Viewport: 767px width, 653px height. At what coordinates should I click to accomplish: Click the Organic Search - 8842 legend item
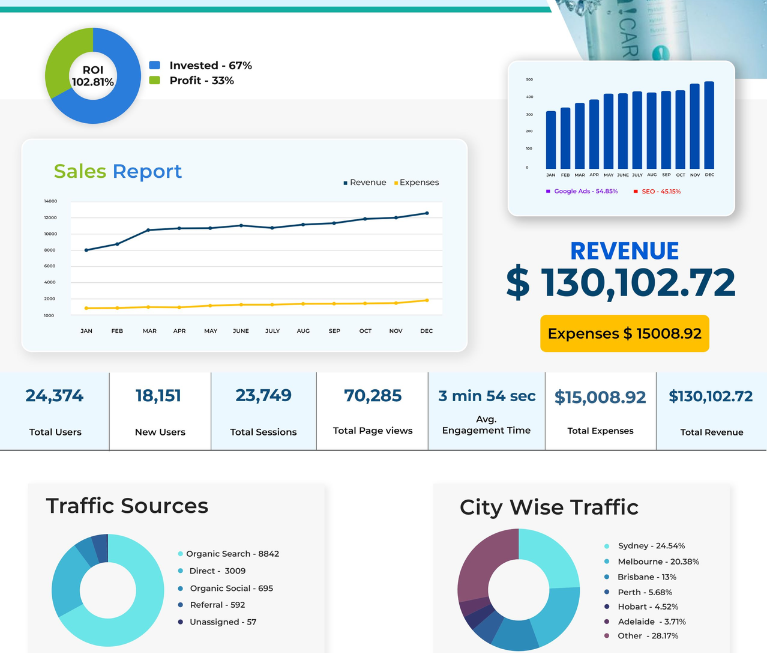(x=228, y=554)
